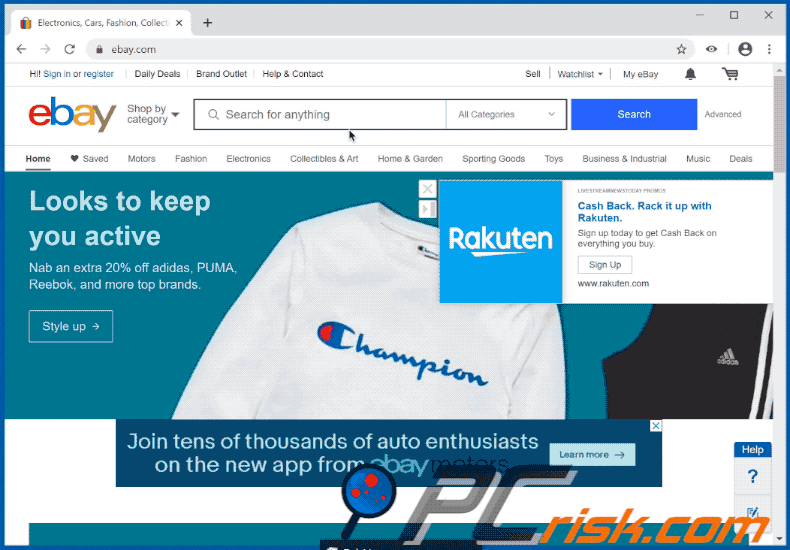Open Sporting Goods category
This screenshot has width=790, height=550.
point(494,159)
